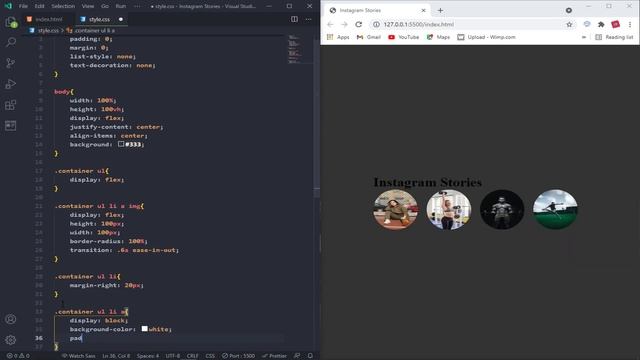640x360 pixels.
Task: Click the first story thumbnail of squatting man
Action: pos(396,209)
